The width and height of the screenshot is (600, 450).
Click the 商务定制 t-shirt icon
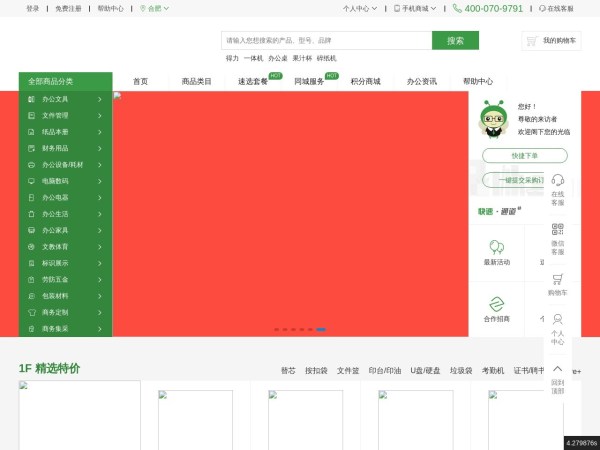[31, 312]
